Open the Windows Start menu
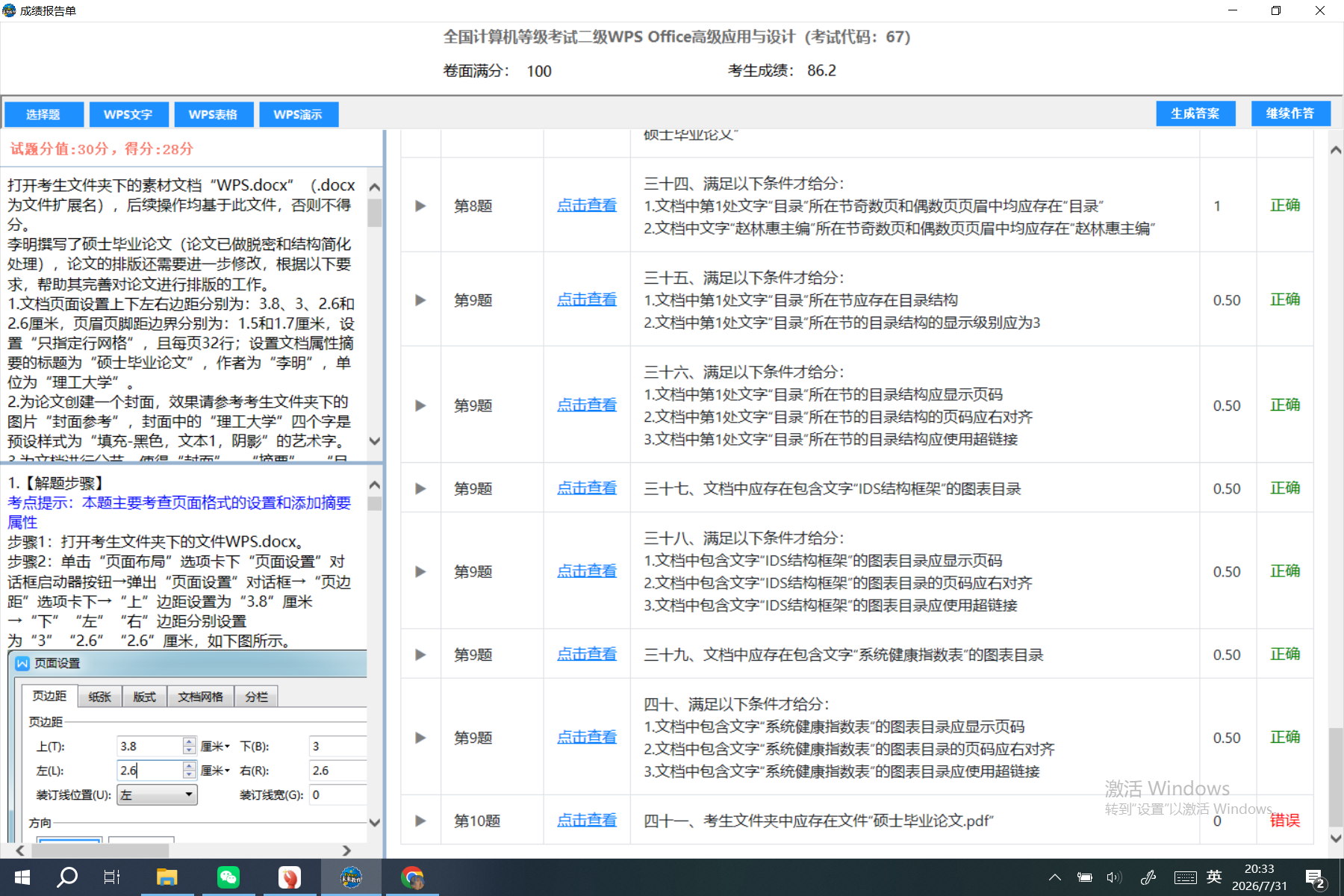Viewport: 1344px width, 896px height. pyautogui.click(x=22, y=877)
